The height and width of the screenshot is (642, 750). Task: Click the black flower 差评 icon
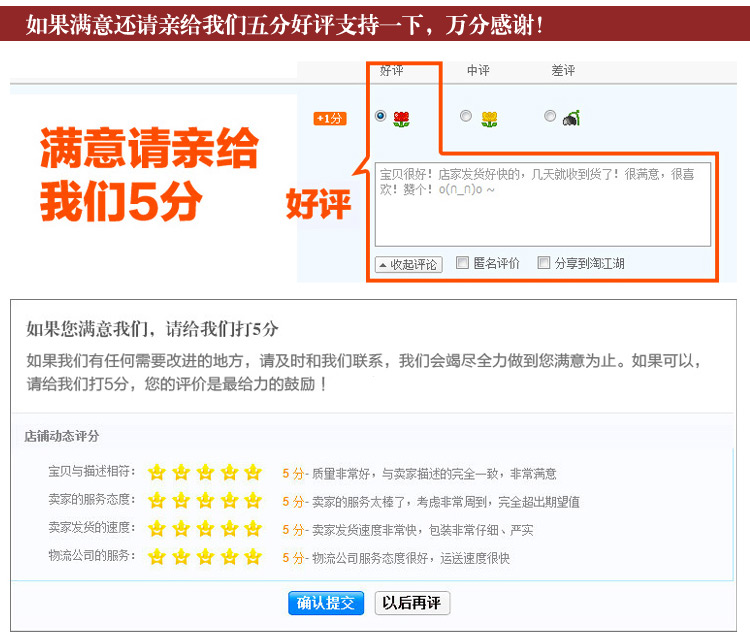point(572,118)
